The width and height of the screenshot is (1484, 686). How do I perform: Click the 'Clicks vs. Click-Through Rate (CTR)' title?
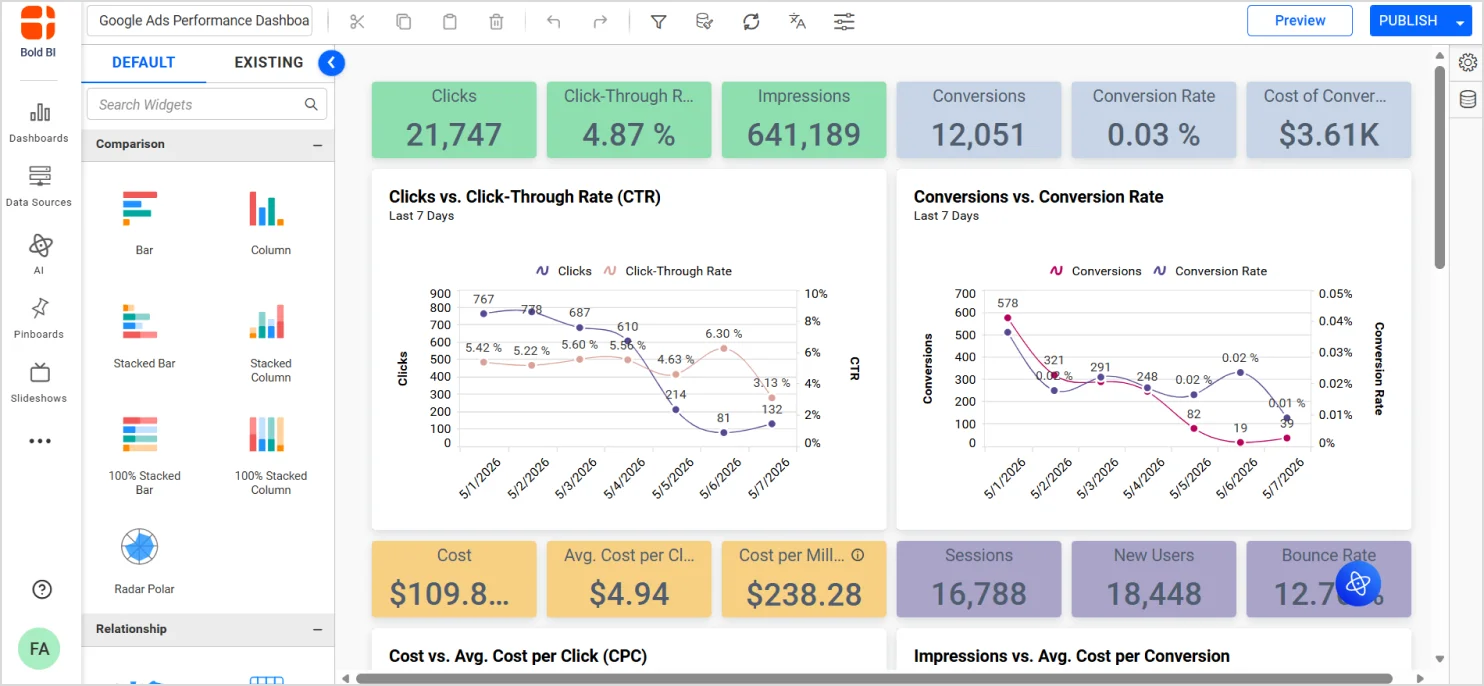coord(525,197)
